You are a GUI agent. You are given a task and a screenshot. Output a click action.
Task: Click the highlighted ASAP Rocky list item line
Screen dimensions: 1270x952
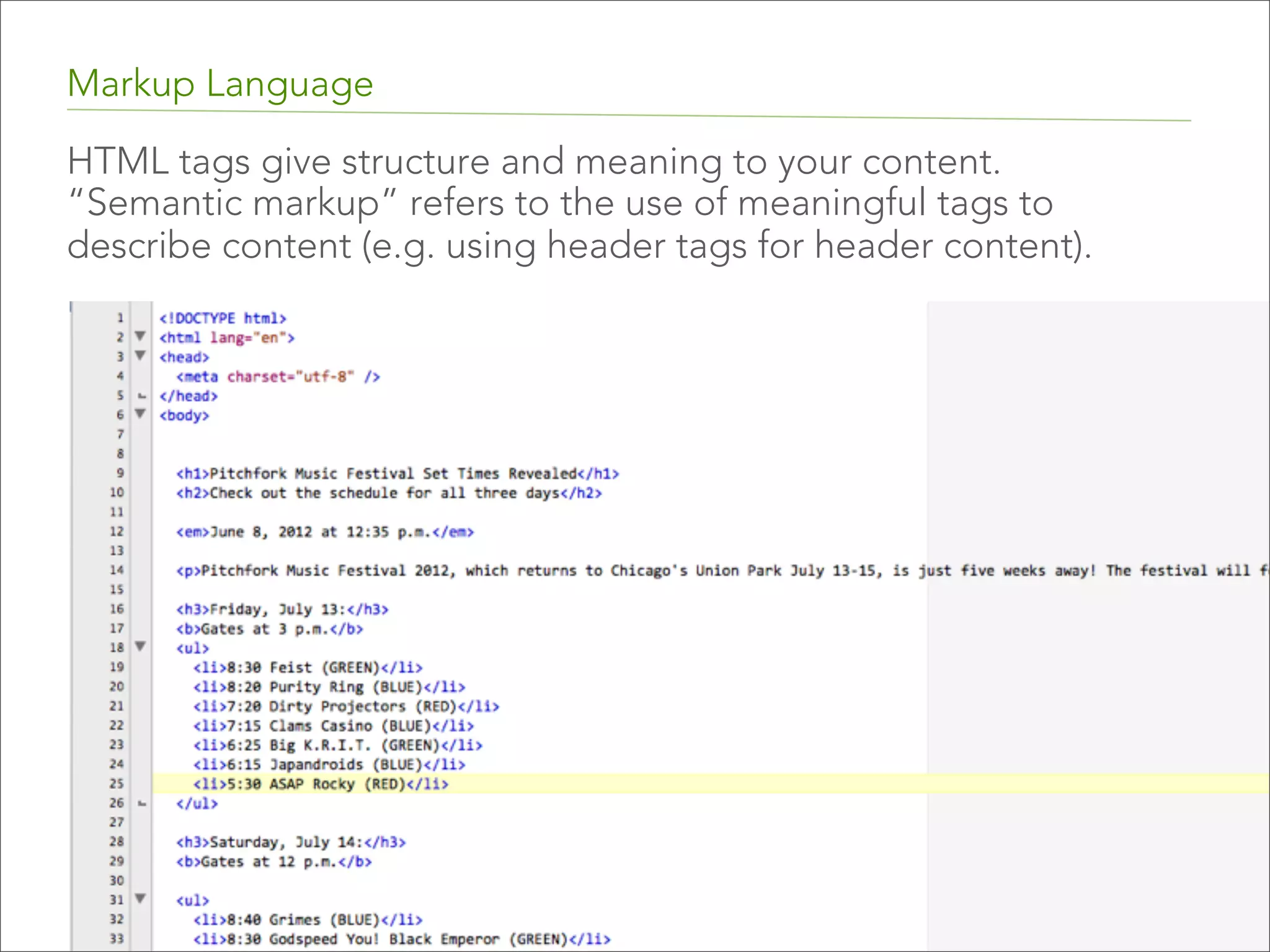321,784
